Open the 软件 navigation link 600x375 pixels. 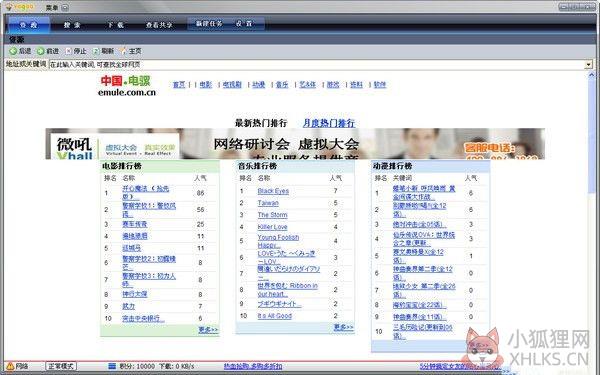[x=380, y=85]
